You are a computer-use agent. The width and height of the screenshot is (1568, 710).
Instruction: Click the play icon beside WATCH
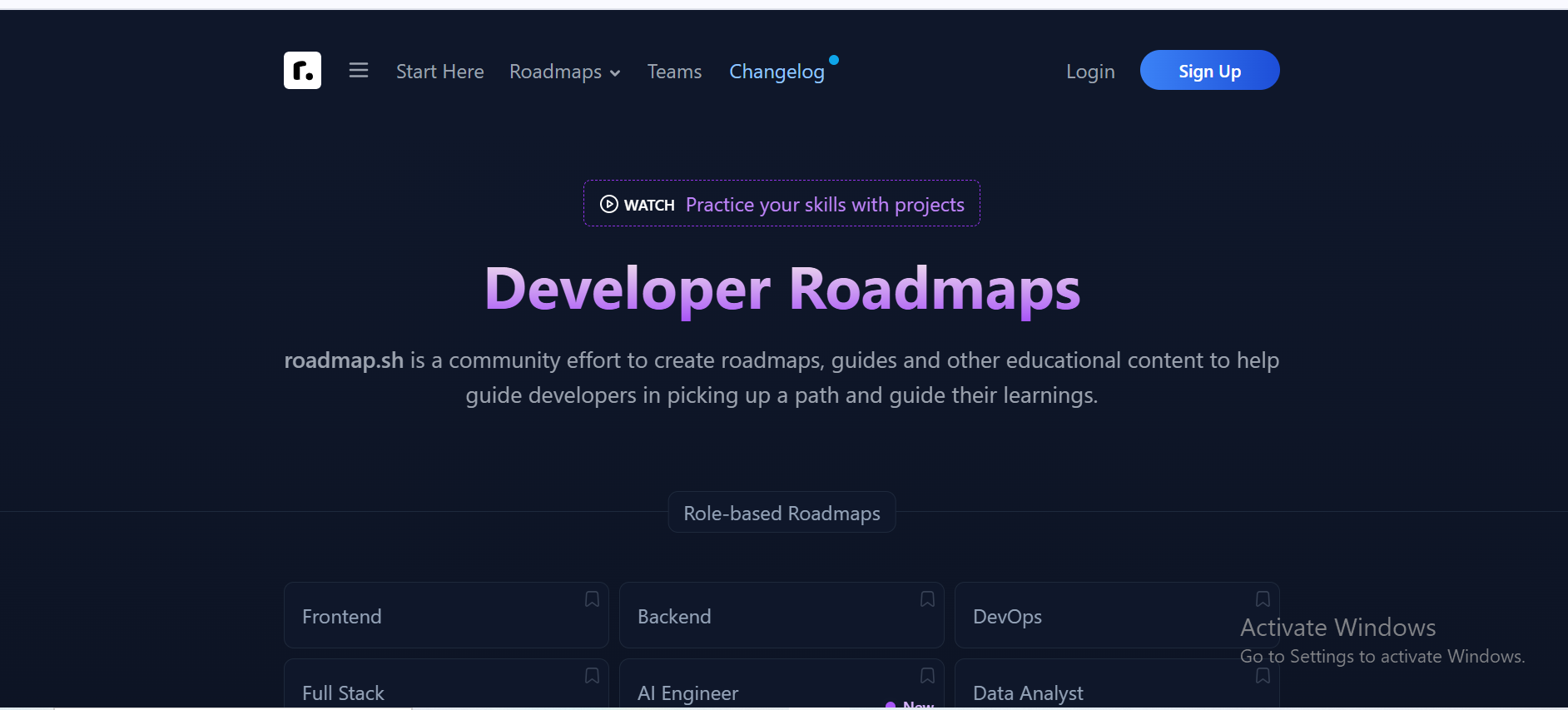coord(609,204)
